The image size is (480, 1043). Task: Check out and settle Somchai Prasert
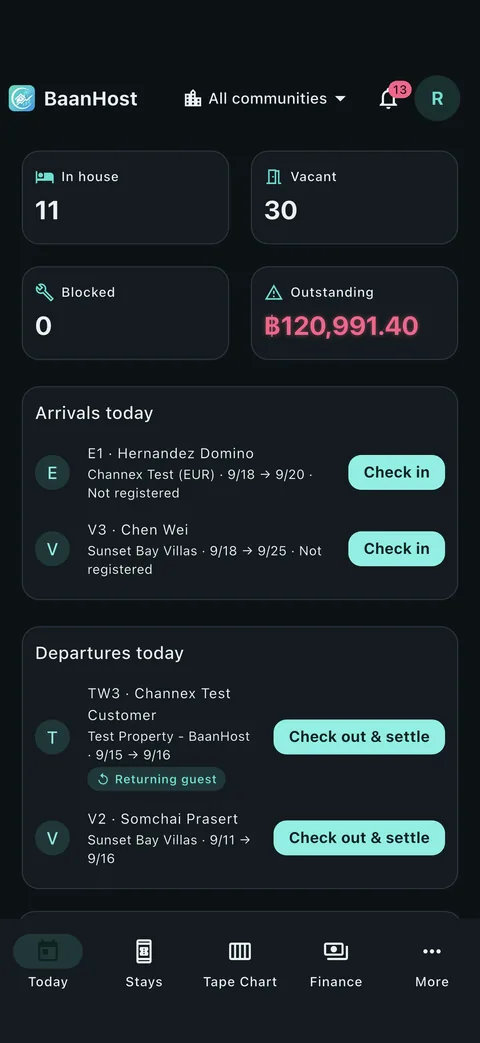tap(359, 838)
